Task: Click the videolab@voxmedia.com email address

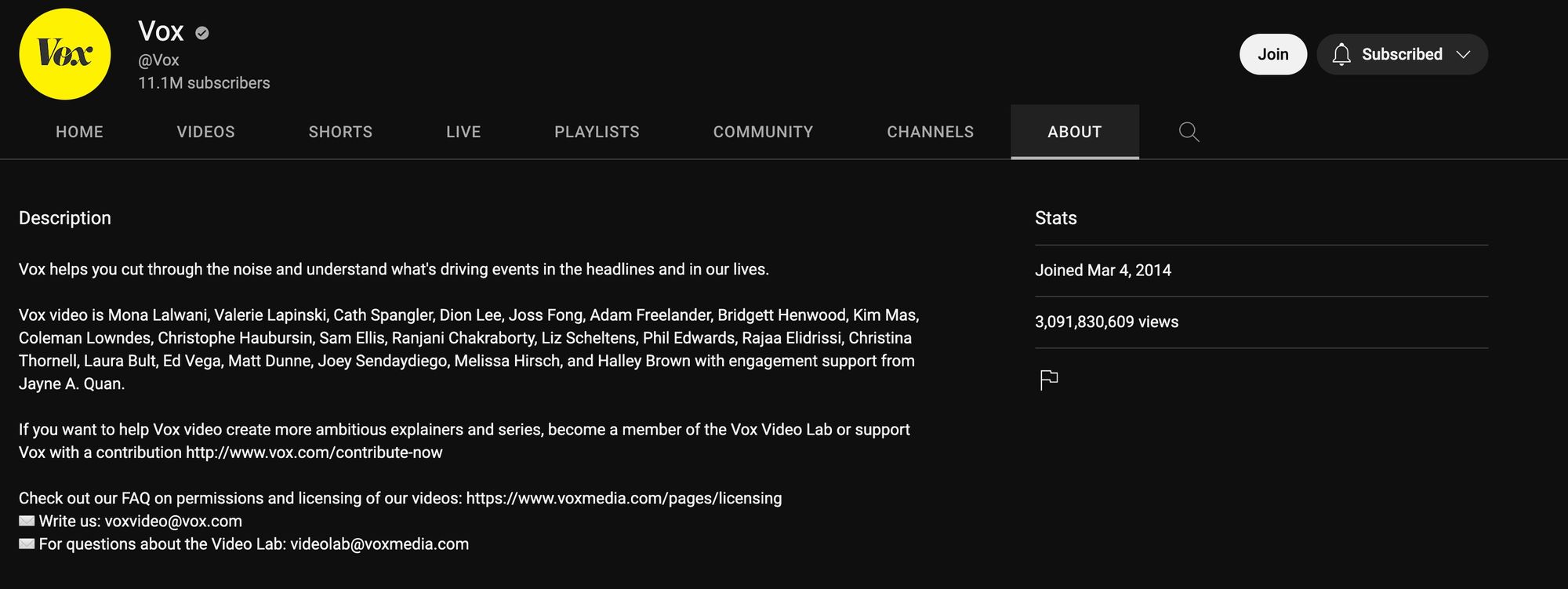Action: coord(379,544)
